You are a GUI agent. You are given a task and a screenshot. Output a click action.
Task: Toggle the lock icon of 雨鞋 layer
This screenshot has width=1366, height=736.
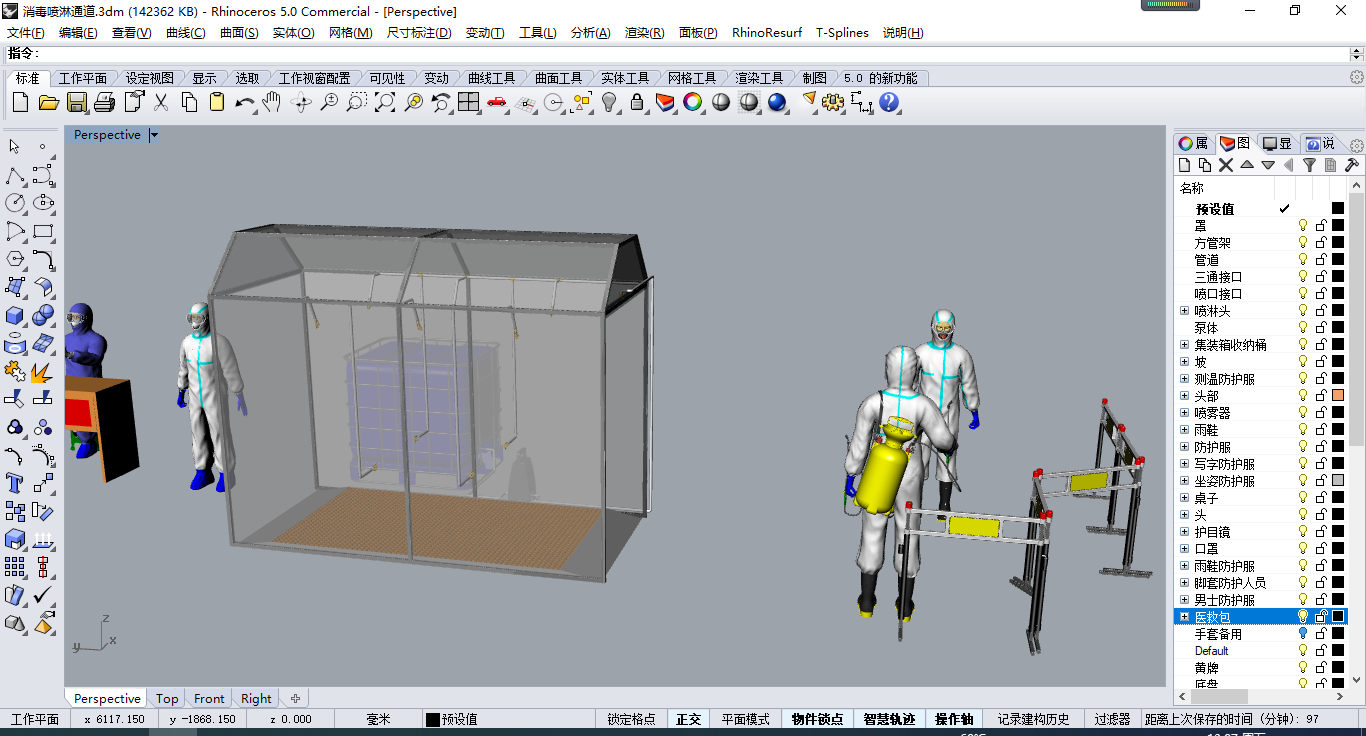[x=1321, y=430]
